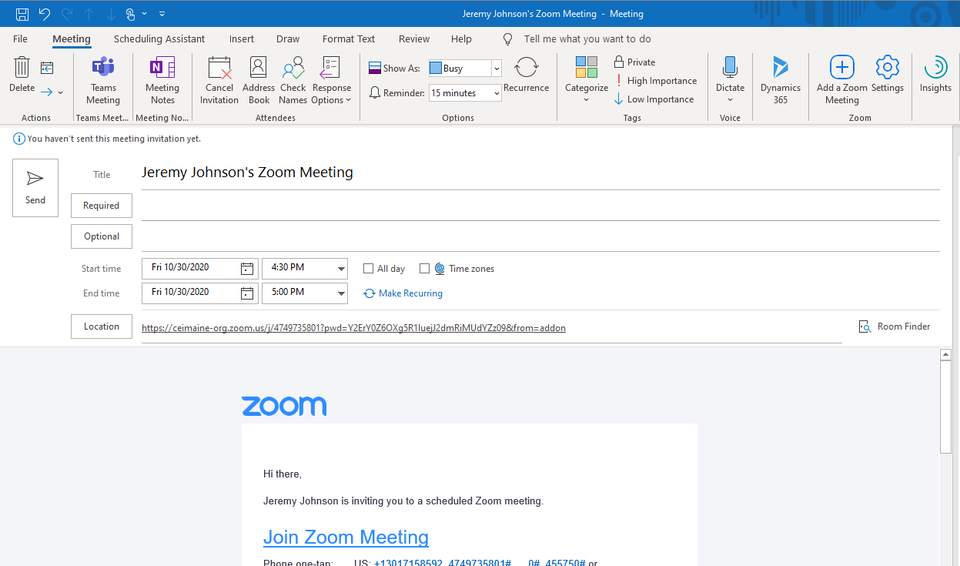Set up Recurrence from the ribbon

(526, 74)
